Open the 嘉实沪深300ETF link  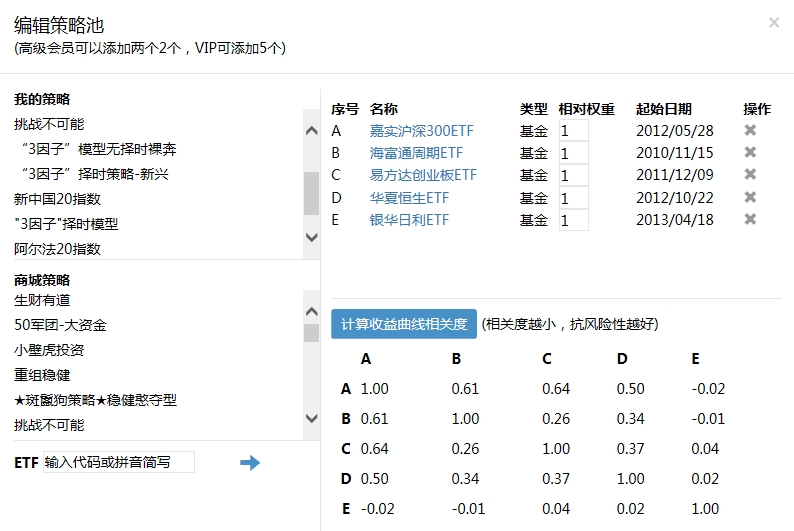(x=421, y=131)
